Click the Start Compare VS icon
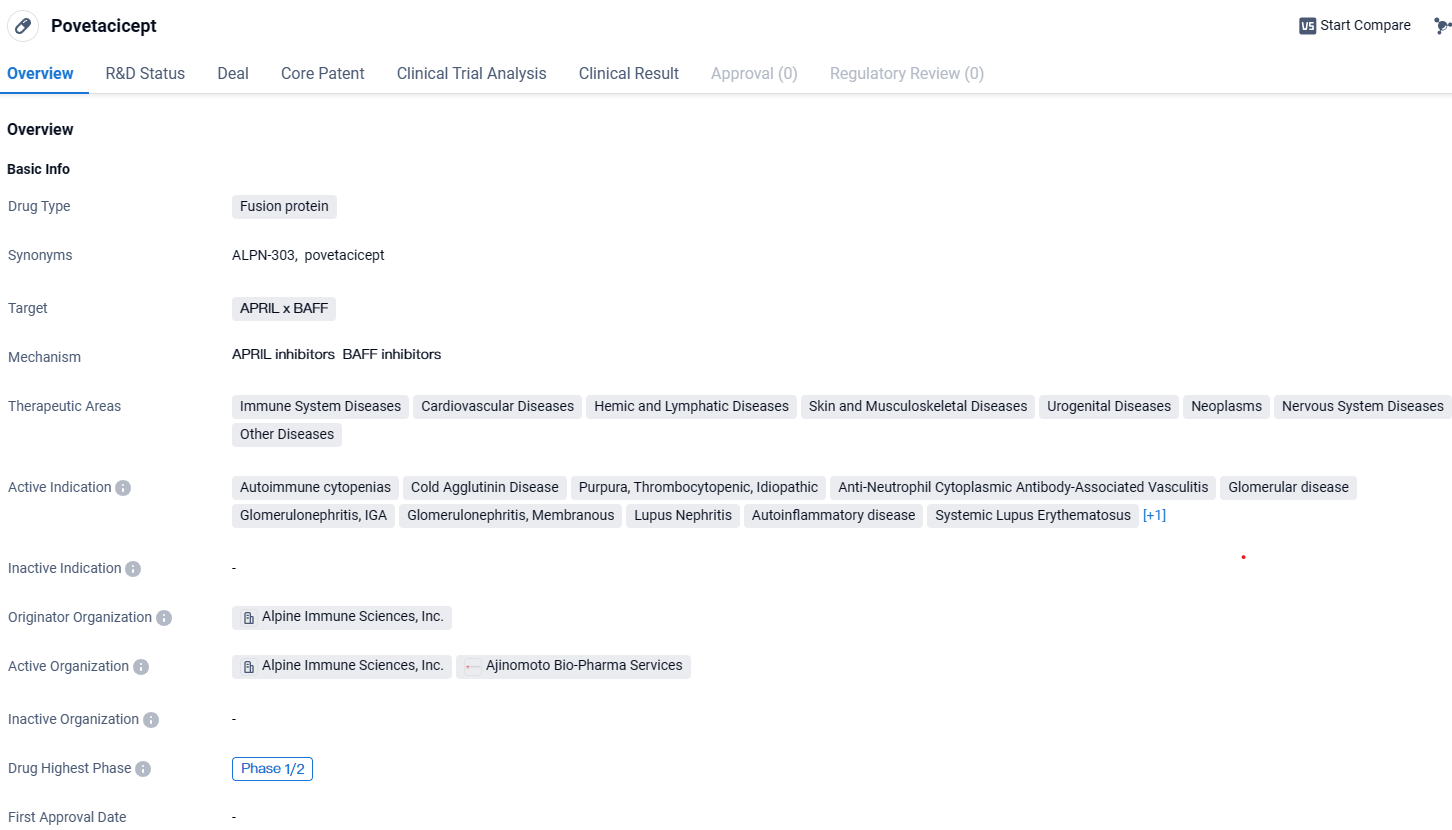 coord(1307,26)
